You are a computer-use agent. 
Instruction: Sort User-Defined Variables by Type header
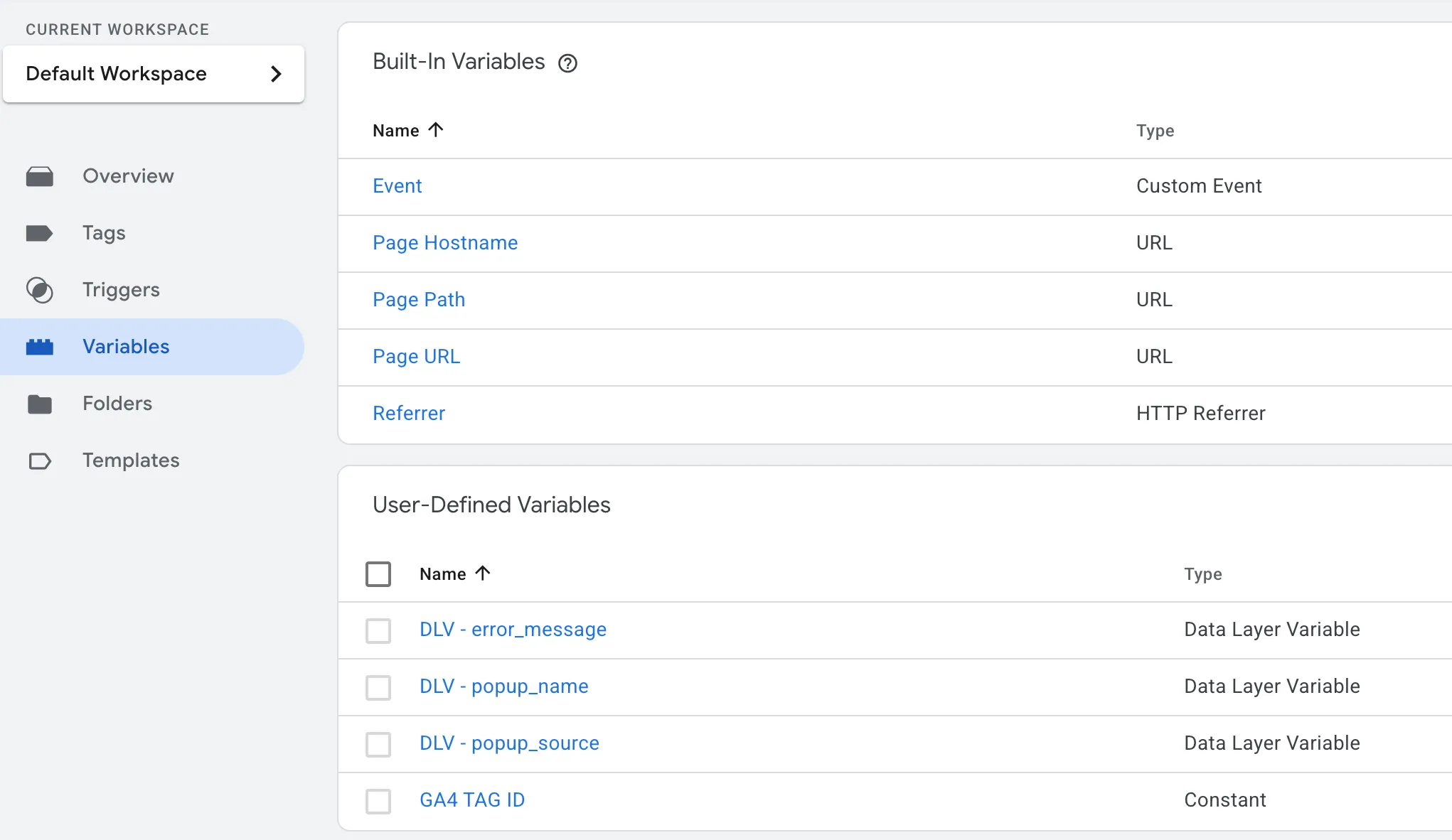pyautogui.click(x=1202, y=574)
